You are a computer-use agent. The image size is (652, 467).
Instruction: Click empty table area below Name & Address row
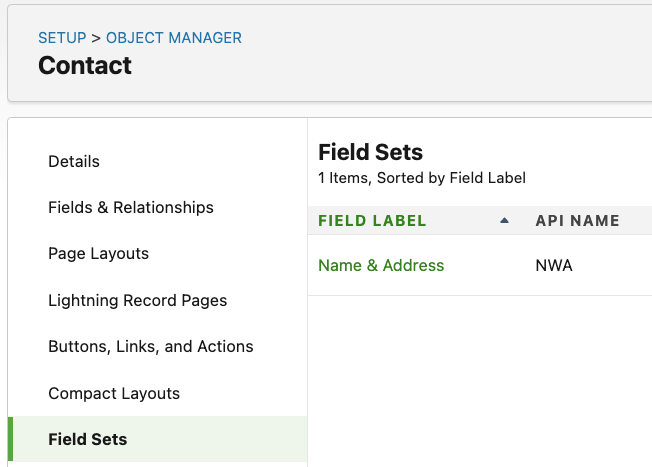(x=480, y=380)
